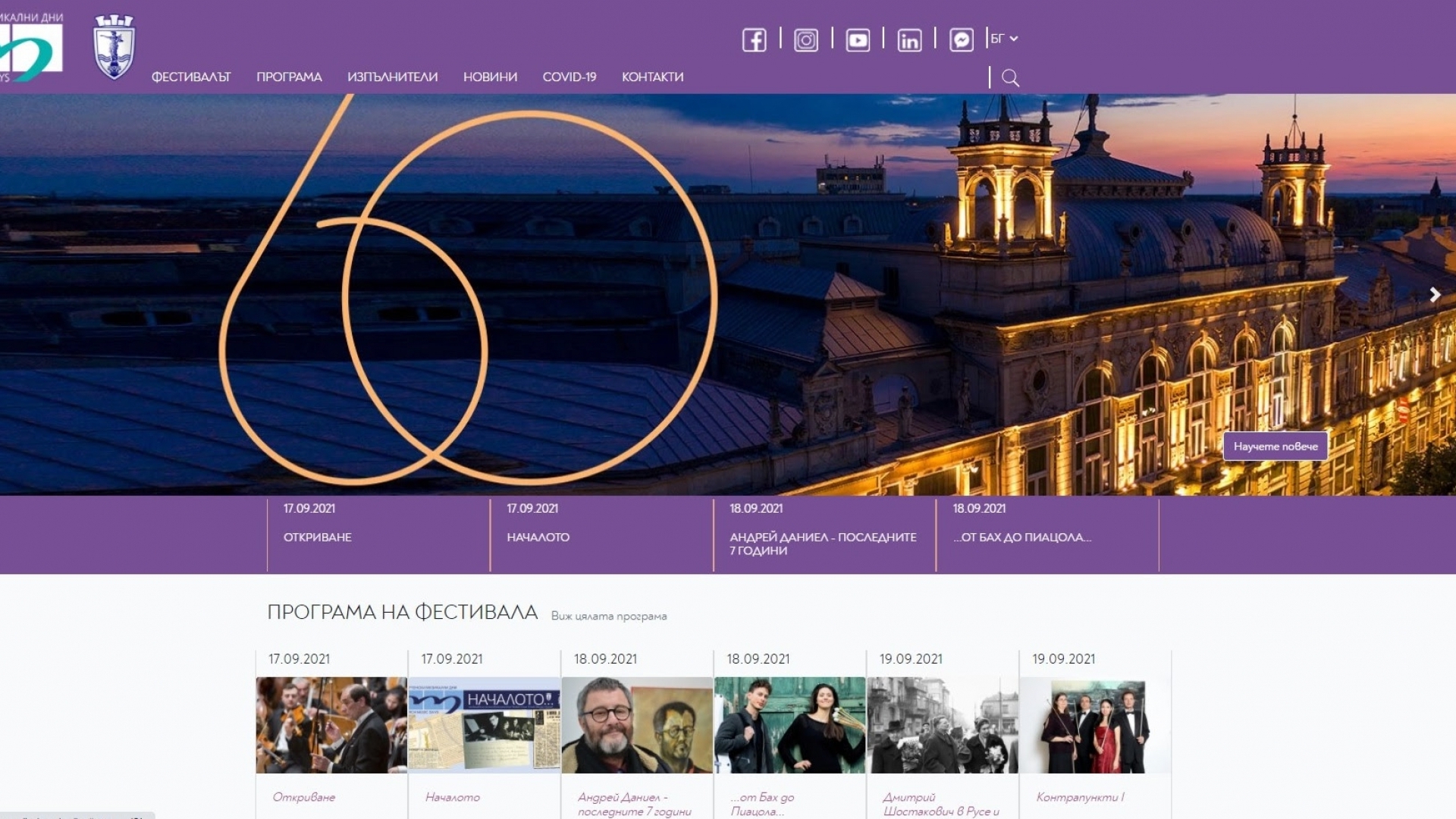Image resolution: width=1456 pixels, height=819 pixels.
Task: Open the Facebook page icon
Action: click(754, 39)
